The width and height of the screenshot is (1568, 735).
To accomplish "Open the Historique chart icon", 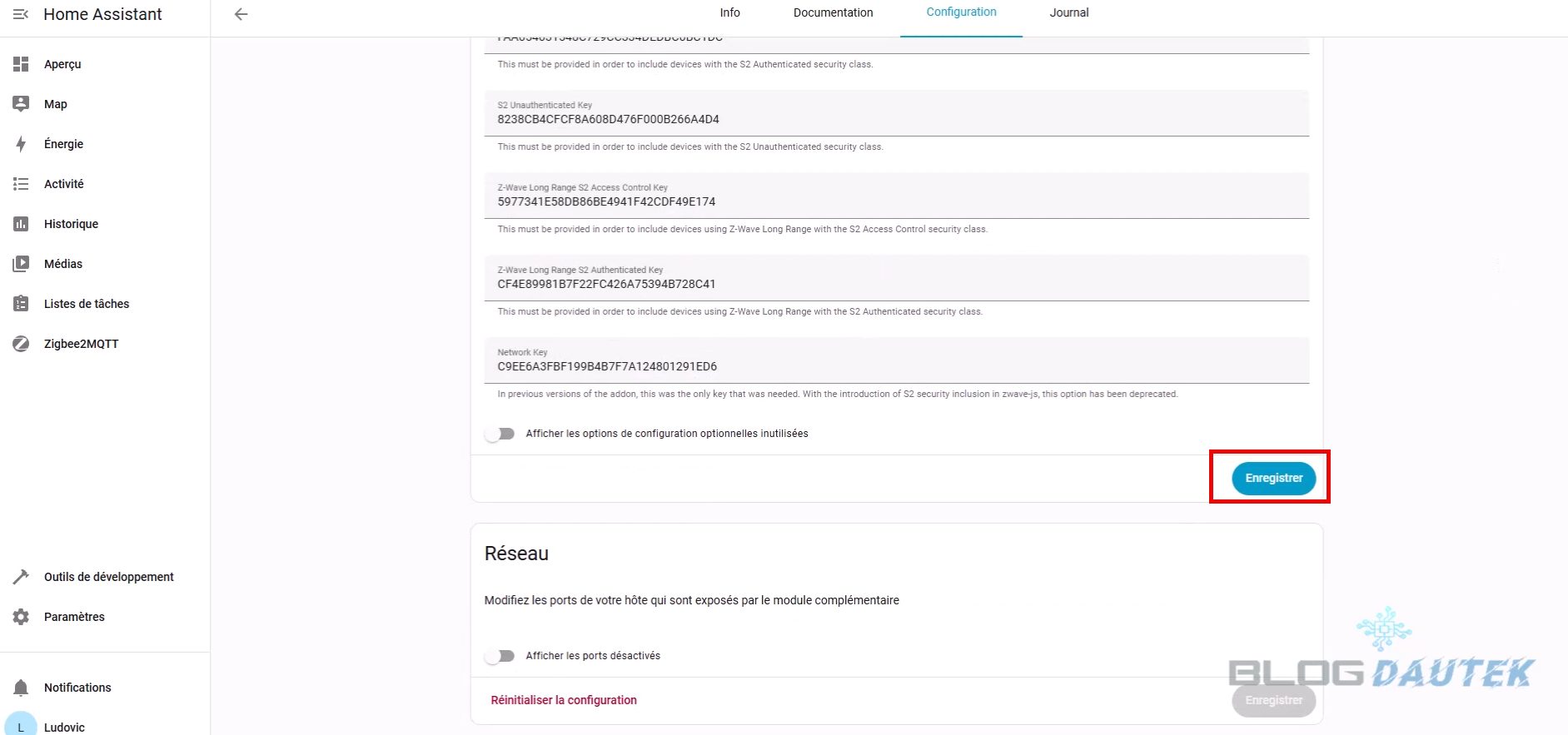I will click(21, 224).
